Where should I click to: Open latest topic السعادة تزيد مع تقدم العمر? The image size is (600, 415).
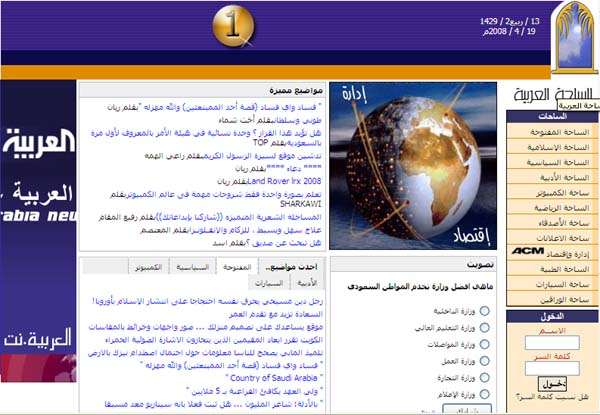(x=276, y=314)
